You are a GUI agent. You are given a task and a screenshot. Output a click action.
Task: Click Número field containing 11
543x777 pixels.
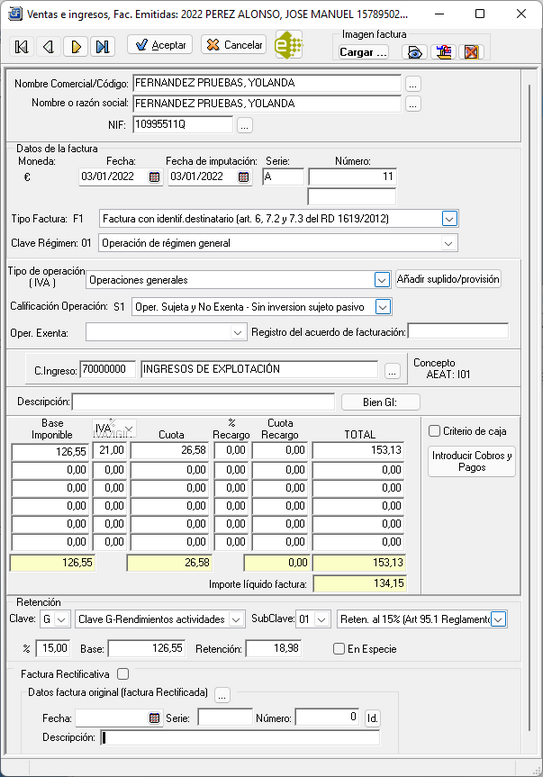352,176
